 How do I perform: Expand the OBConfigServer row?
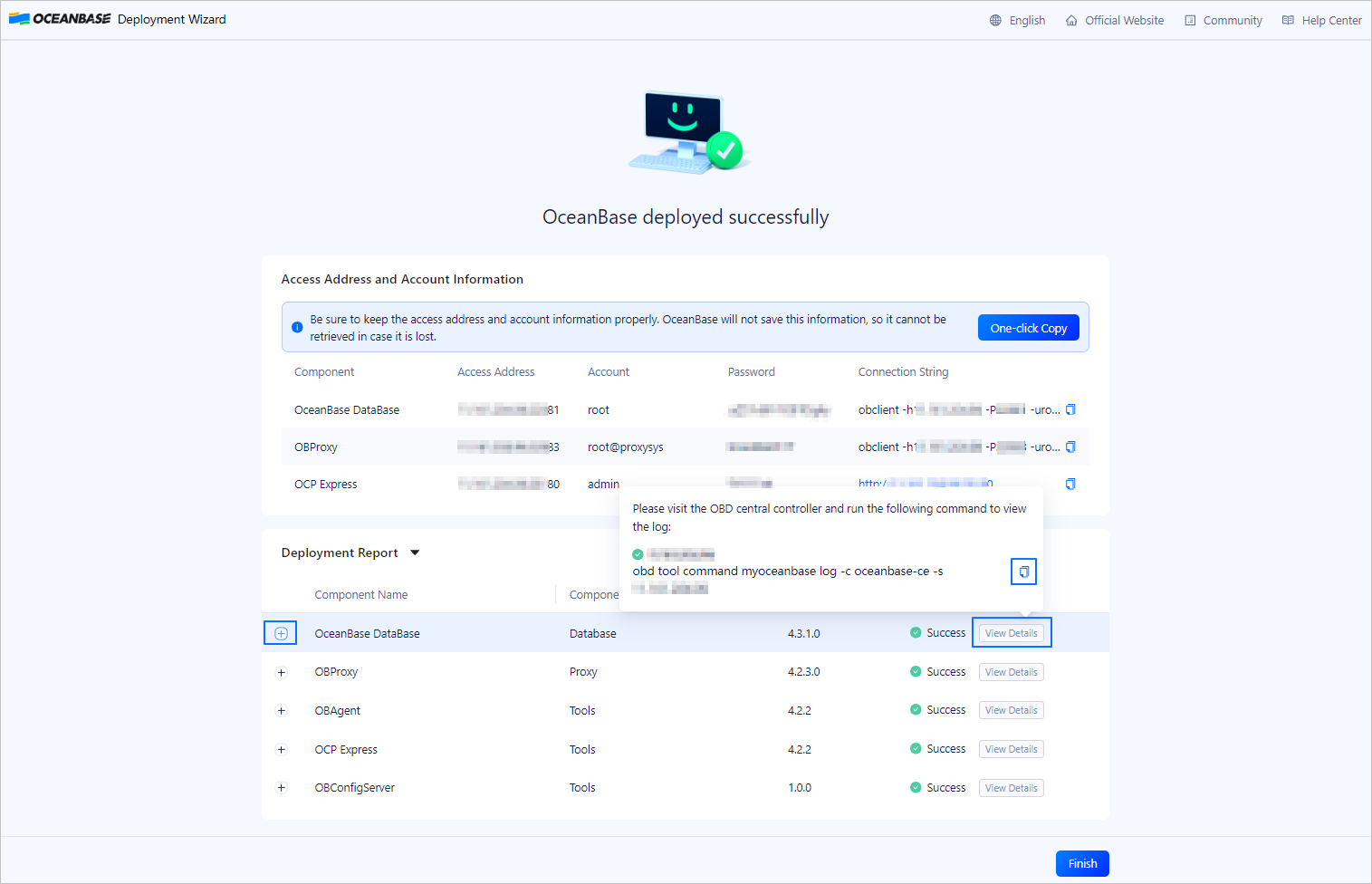281,788
